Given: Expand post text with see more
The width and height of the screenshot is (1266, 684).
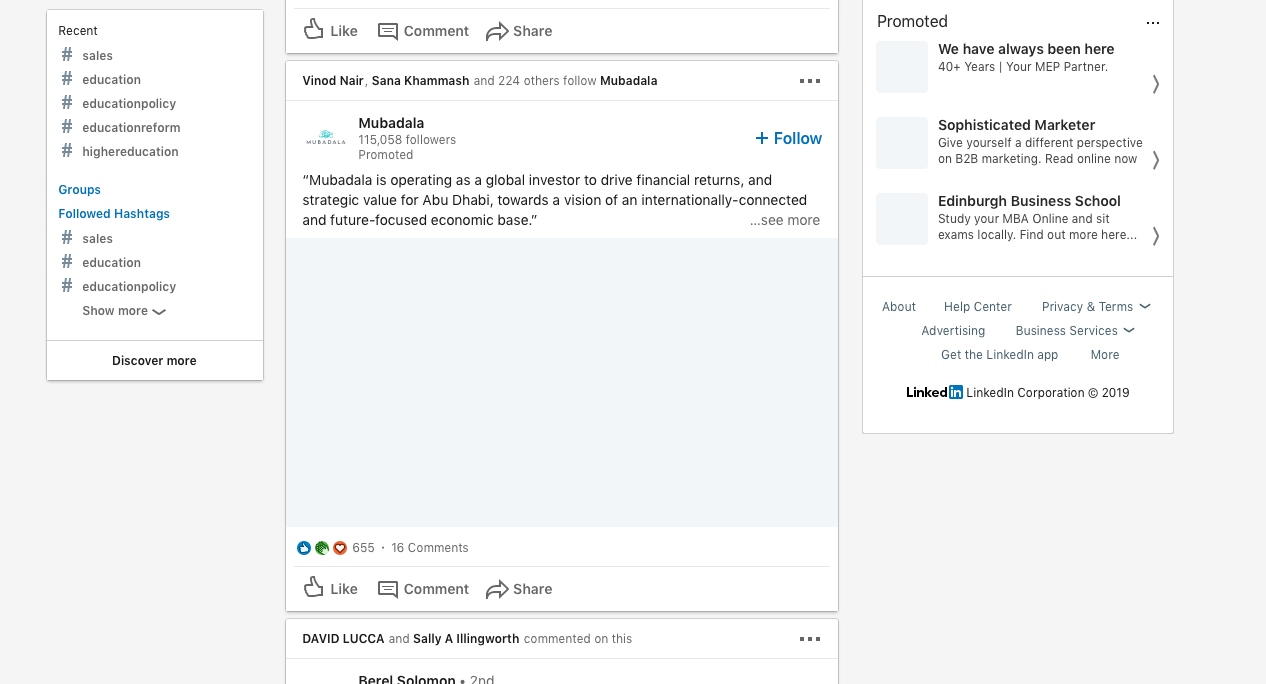Looking at the screenshot, I should tap(785, 221).
